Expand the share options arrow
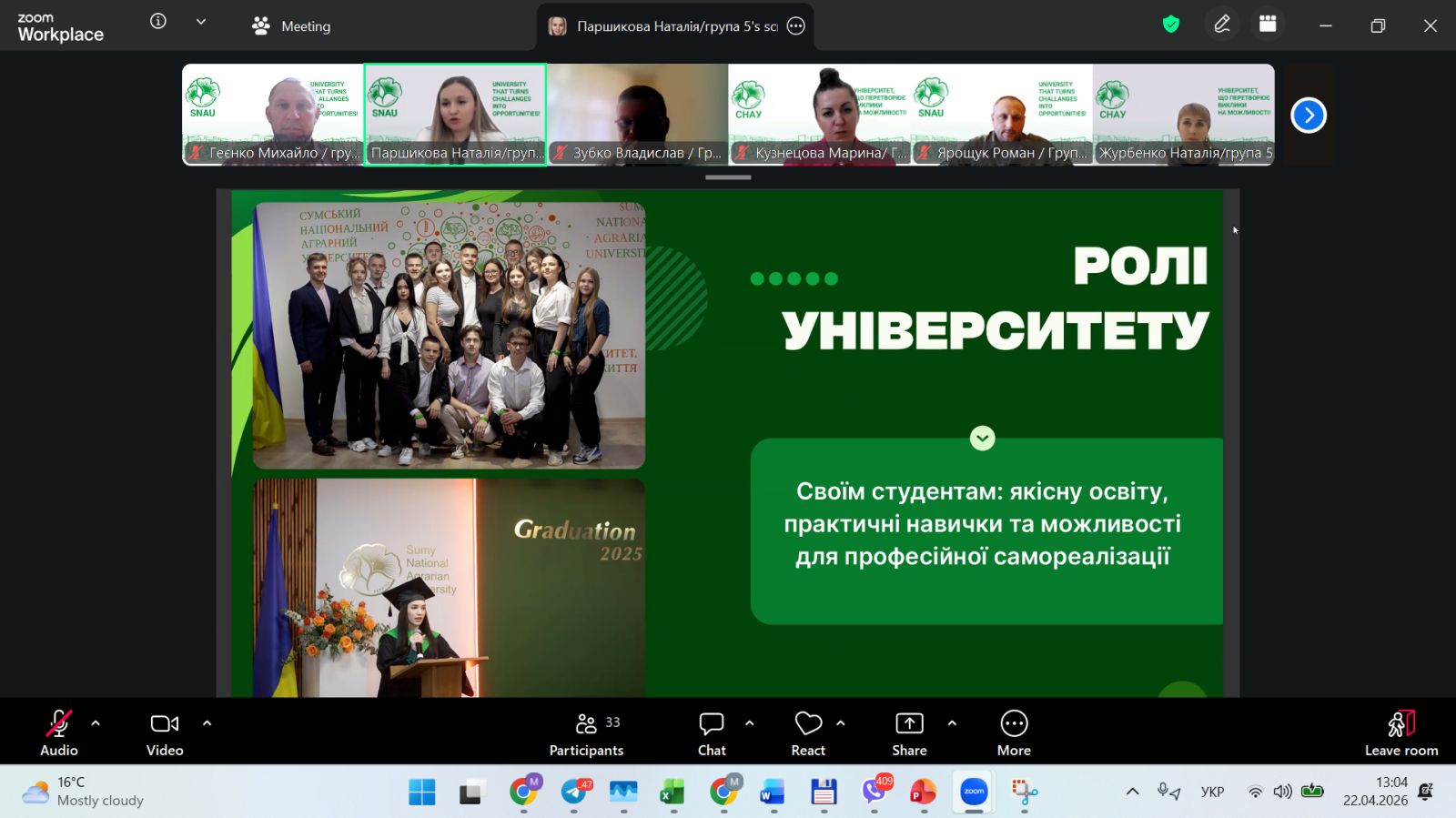 pos(952,723)
